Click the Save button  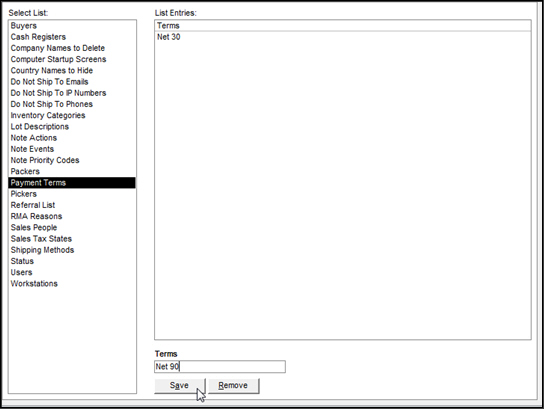[x=180, y=385]
